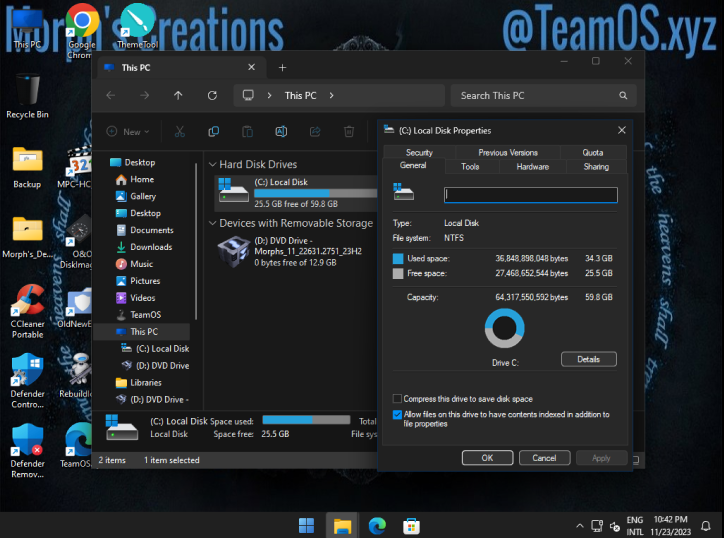
Task: Collapse Hard Disk Drives group
Action: coord(212,164)
